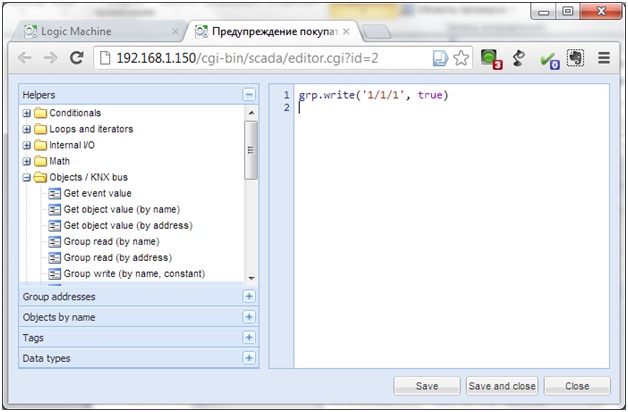Click the Loops and iterators folder icon
This screenshot has width=628, height=412.
tap(40, 129)
